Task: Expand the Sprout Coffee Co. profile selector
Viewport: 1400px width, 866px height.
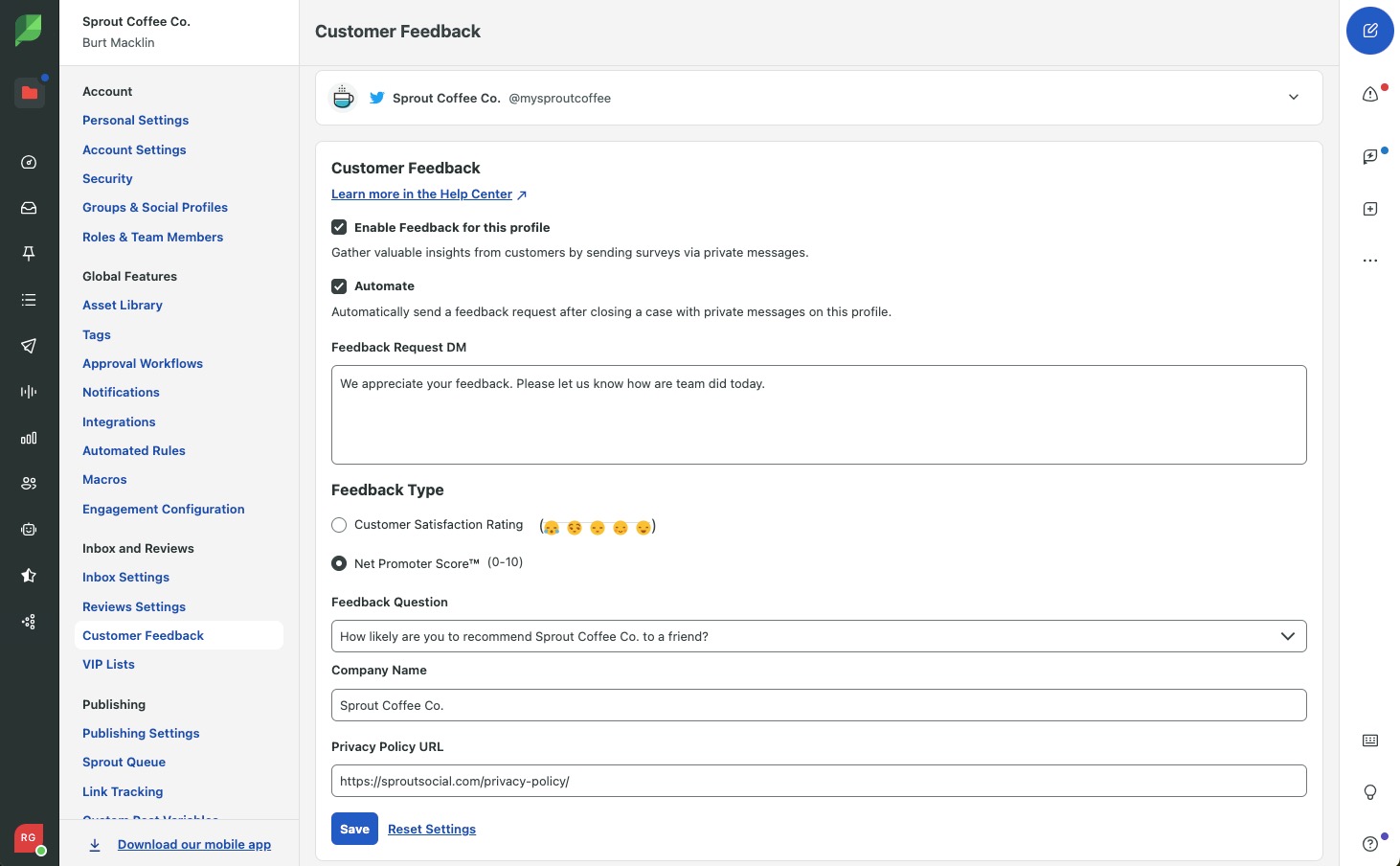Action: 1294,98
